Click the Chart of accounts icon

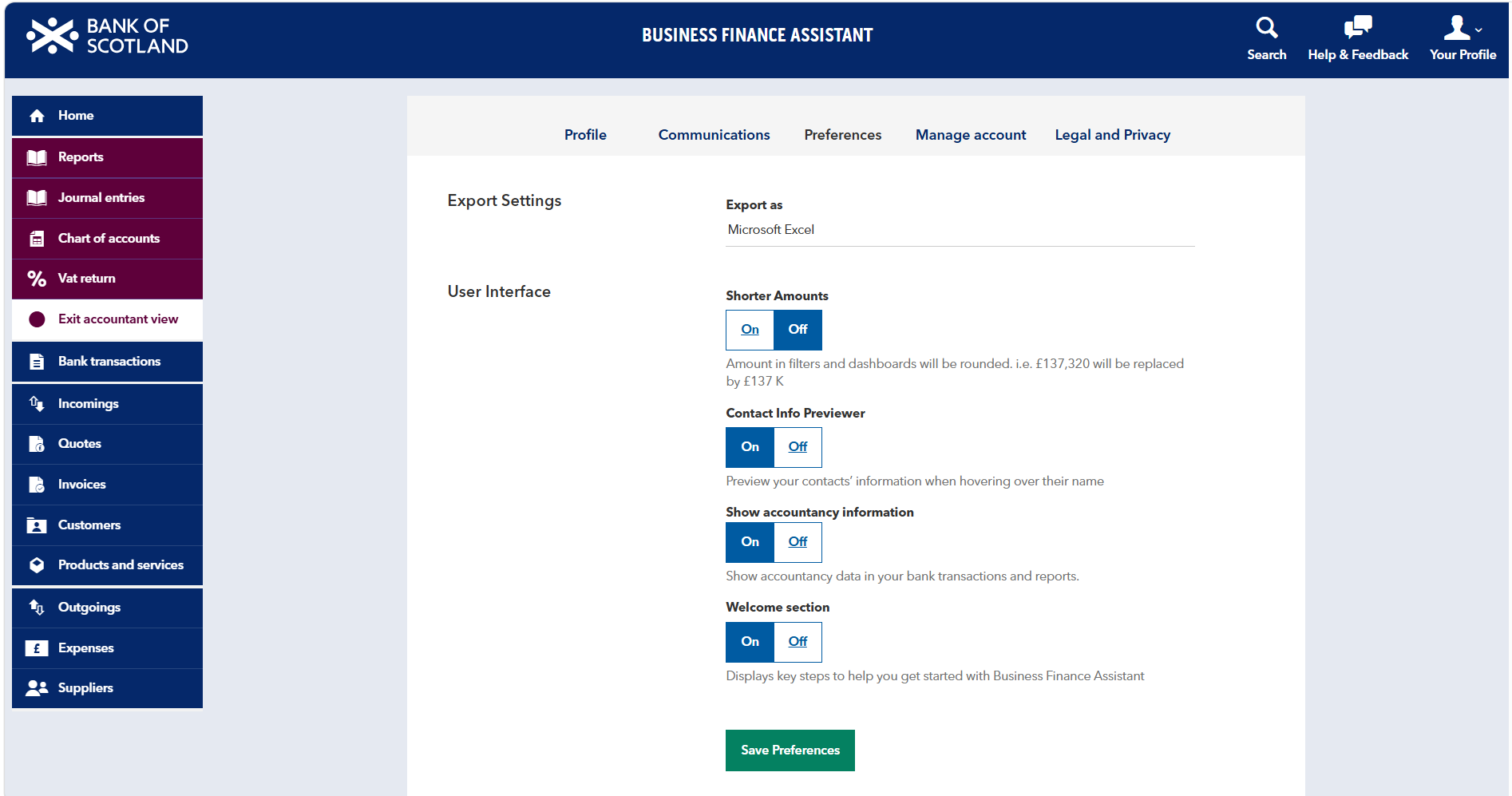pyautogui.click(x=37, y=239)
